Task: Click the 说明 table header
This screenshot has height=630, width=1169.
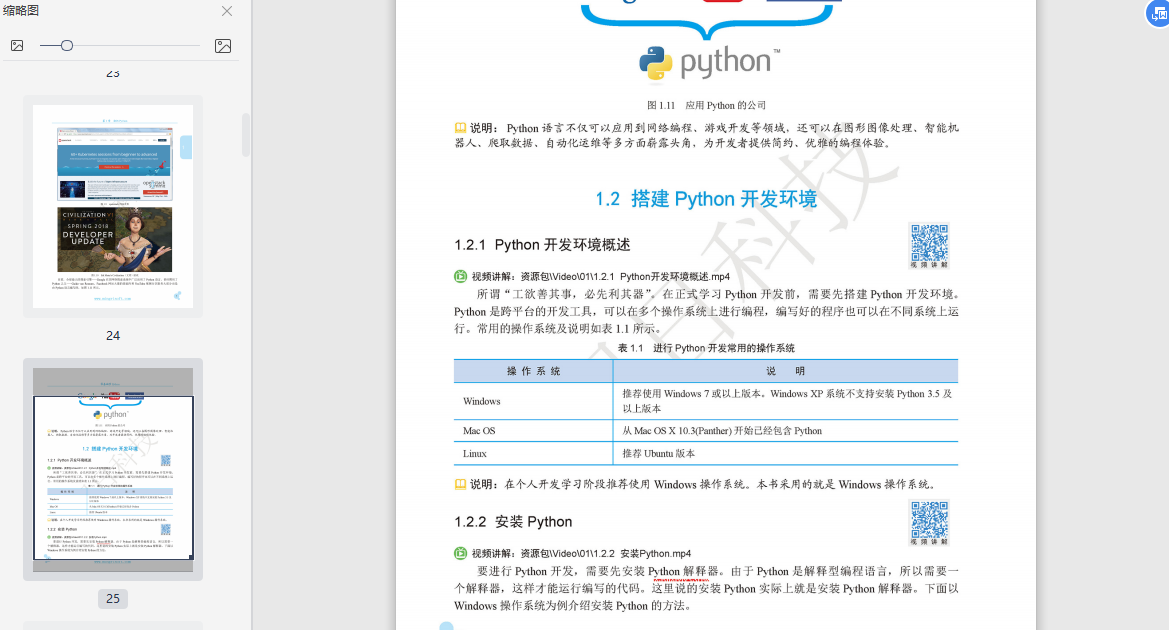Action: (785, 371)
